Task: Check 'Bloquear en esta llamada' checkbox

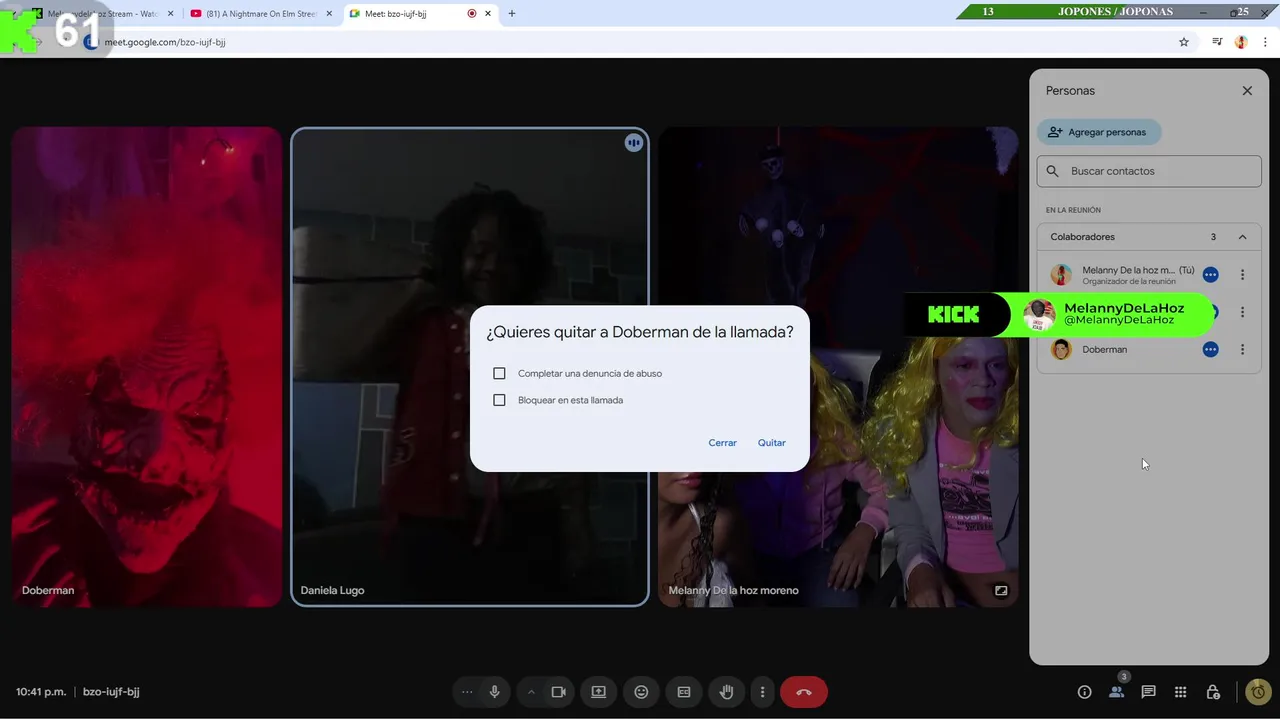Action: (x=499, y=400)
